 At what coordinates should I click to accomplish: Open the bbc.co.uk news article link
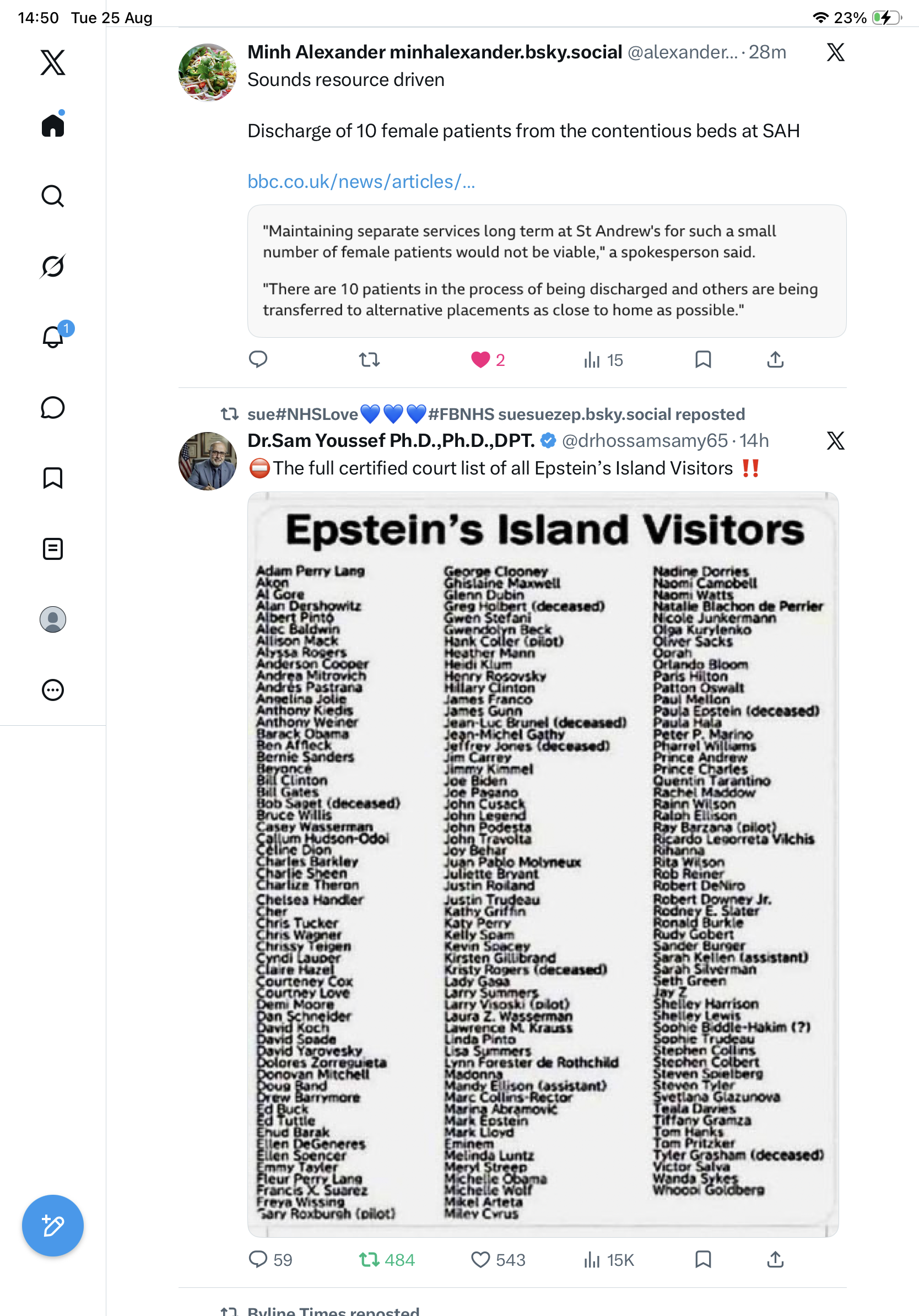click(361, 182)
